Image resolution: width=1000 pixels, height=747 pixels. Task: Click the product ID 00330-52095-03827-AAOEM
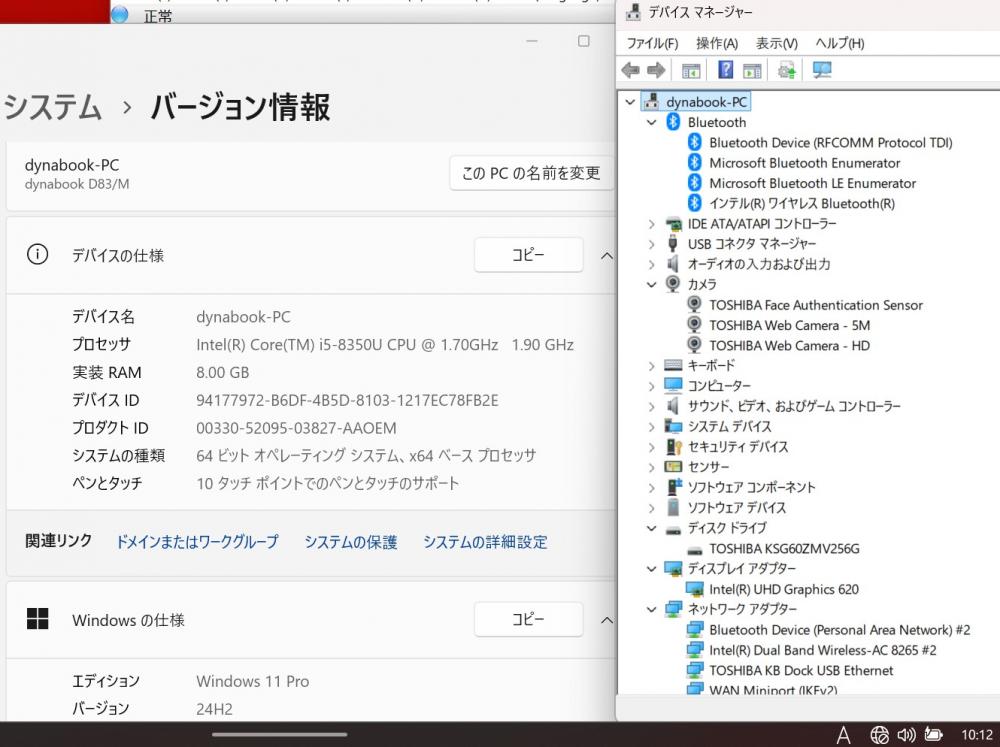pyautogui.click(x=296, y=428)
